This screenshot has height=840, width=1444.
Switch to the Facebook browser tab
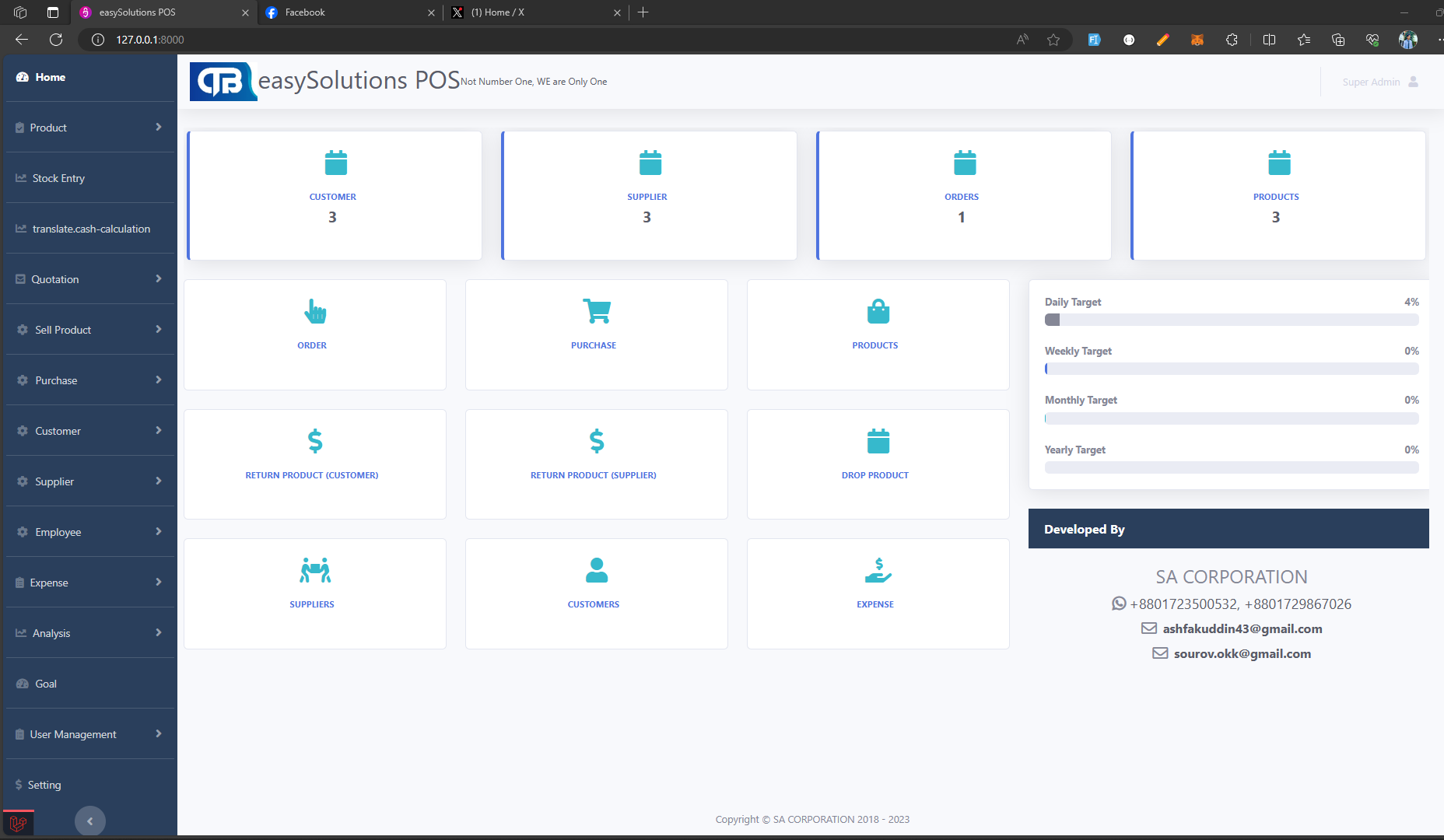click(346, 12)
